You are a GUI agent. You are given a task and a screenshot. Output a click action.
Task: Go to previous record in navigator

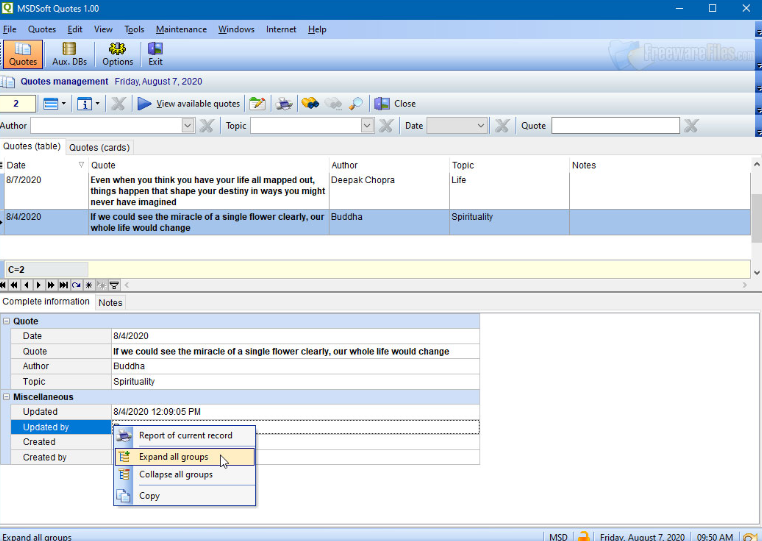26,285
